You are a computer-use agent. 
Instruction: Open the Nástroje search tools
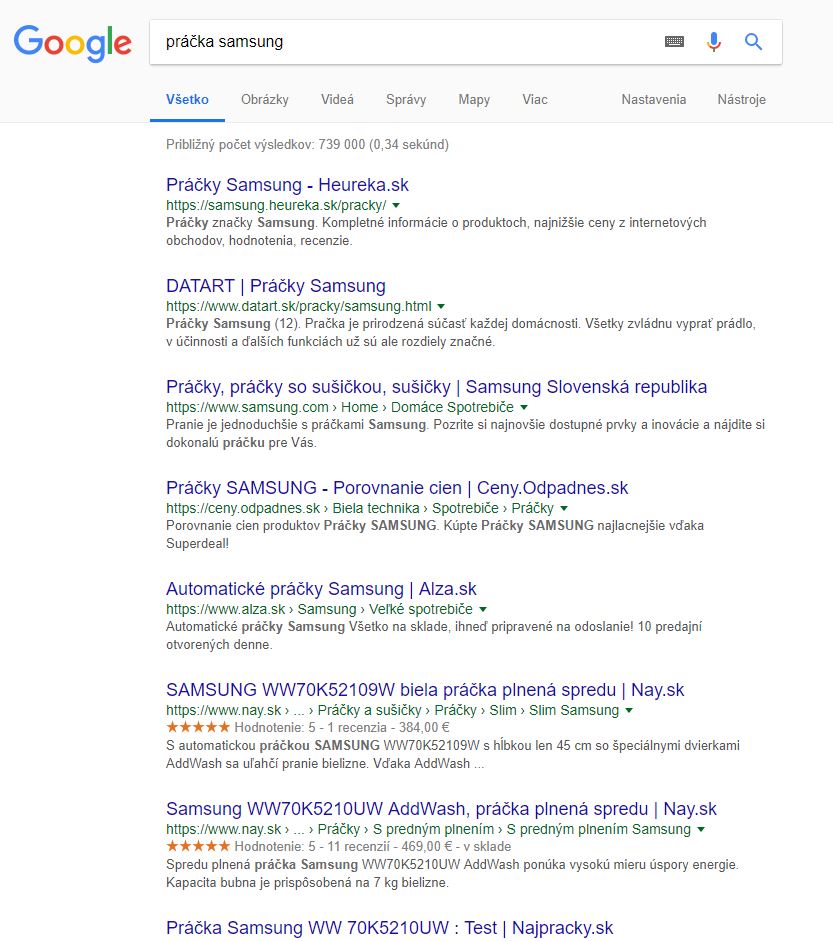coord(741,100)
